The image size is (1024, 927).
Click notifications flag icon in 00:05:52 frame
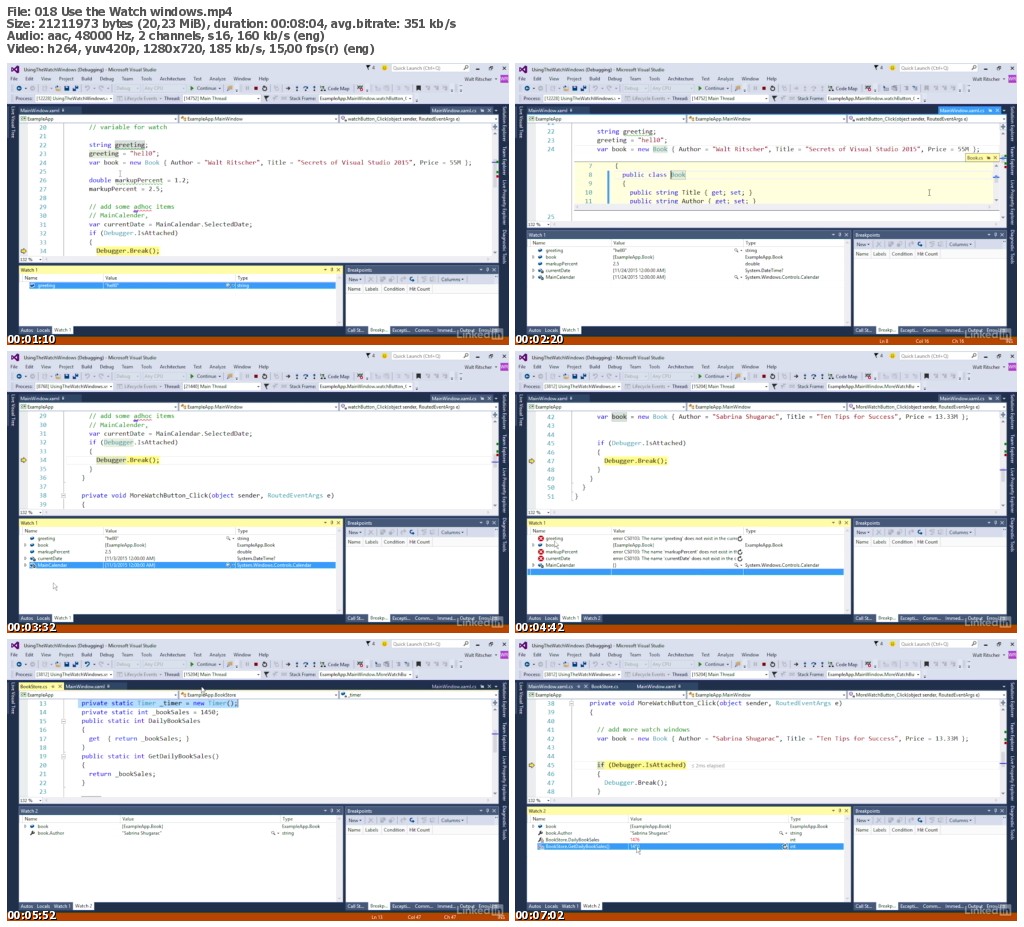tap(368, 643)
